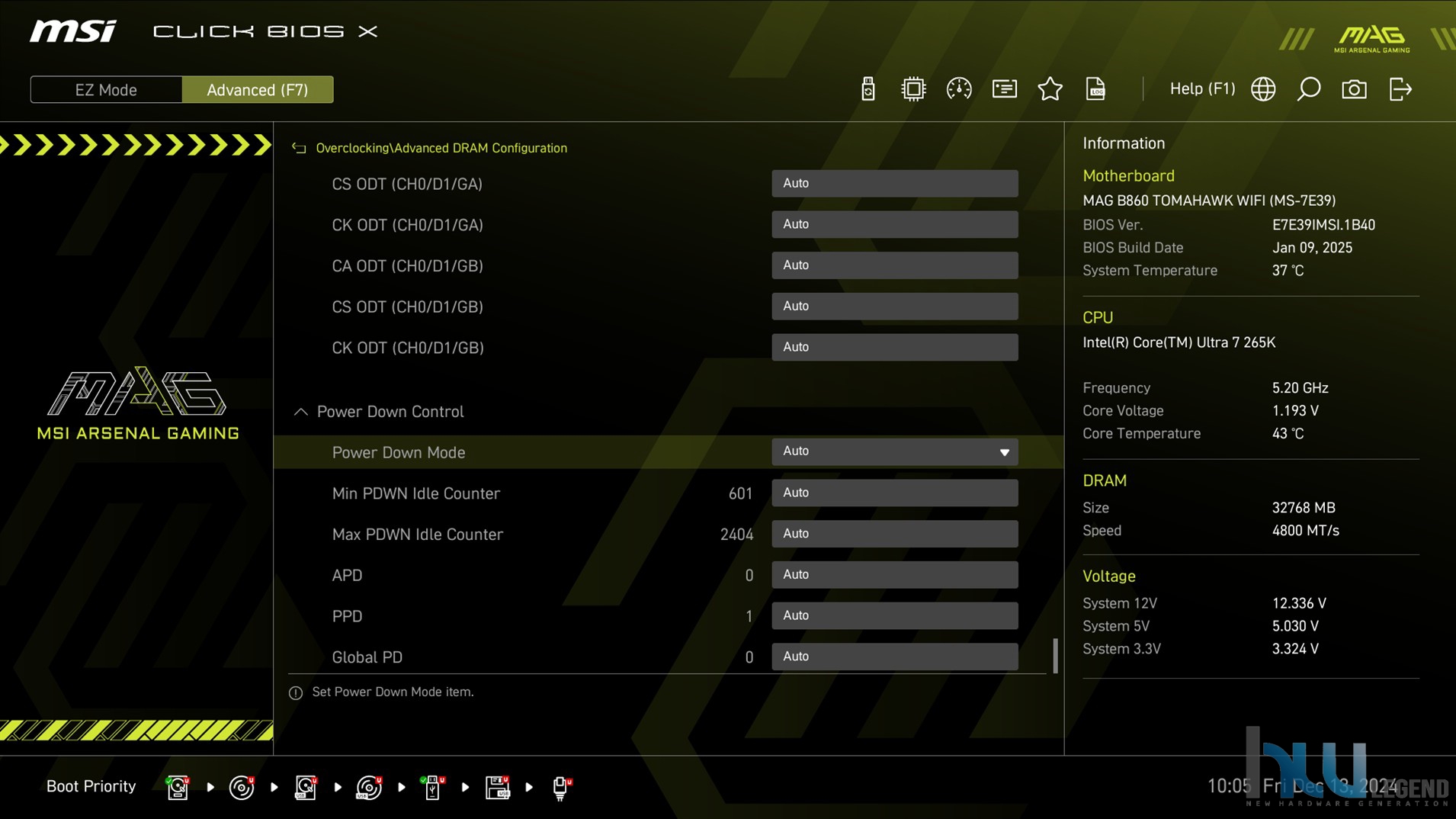Open Help (F1)

1202,89
